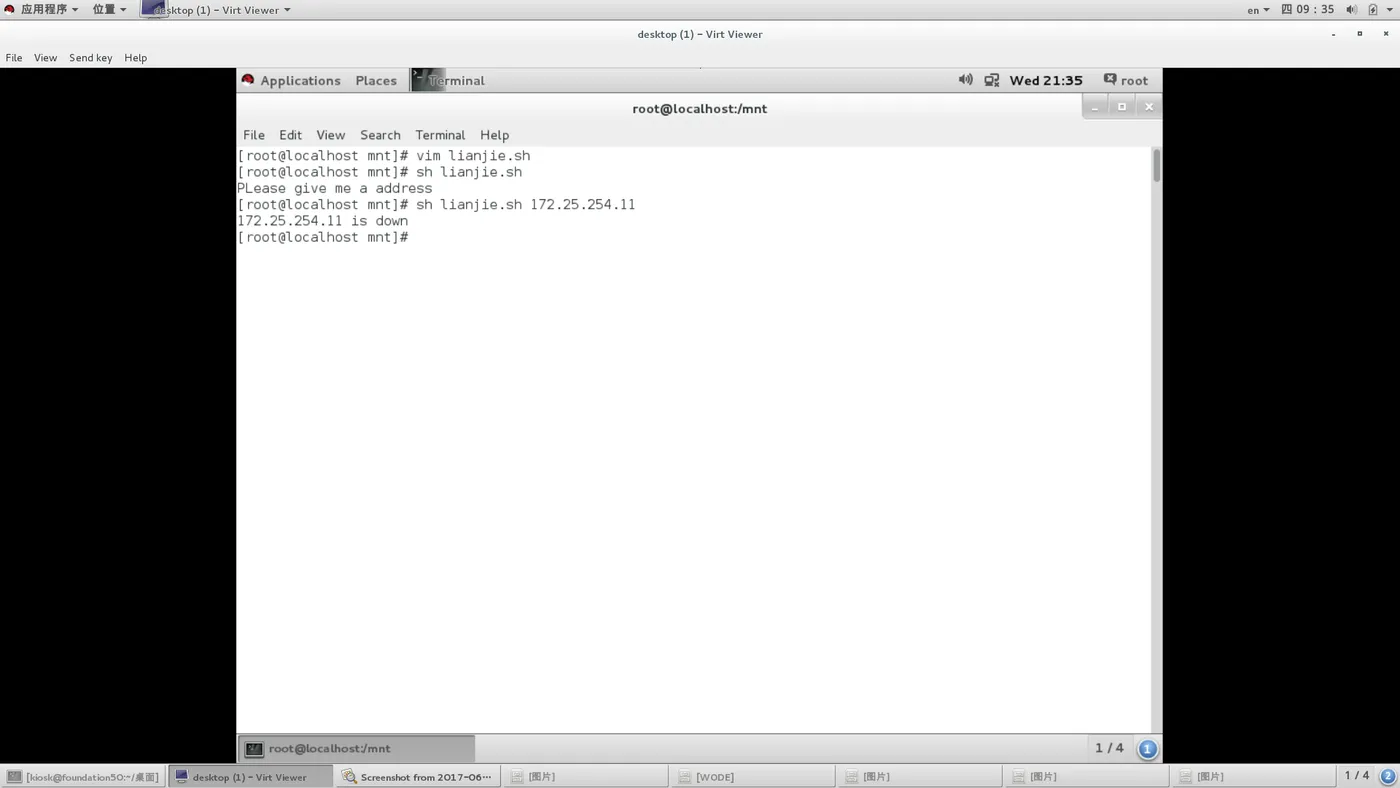
Task: Open Virt Viewer File menu
Action: [14, 57]
